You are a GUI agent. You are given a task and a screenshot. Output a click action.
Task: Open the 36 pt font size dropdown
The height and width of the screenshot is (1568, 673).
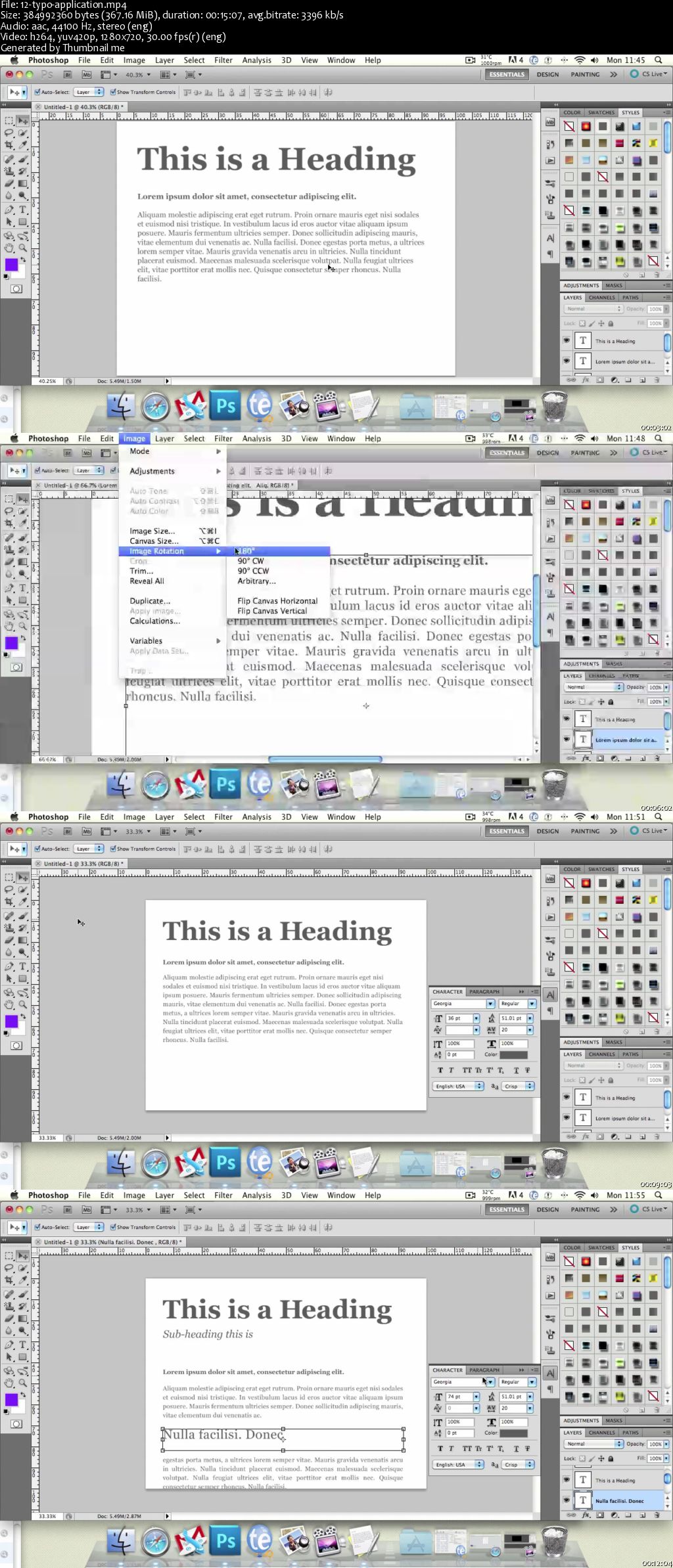[x=476, y=1018]
